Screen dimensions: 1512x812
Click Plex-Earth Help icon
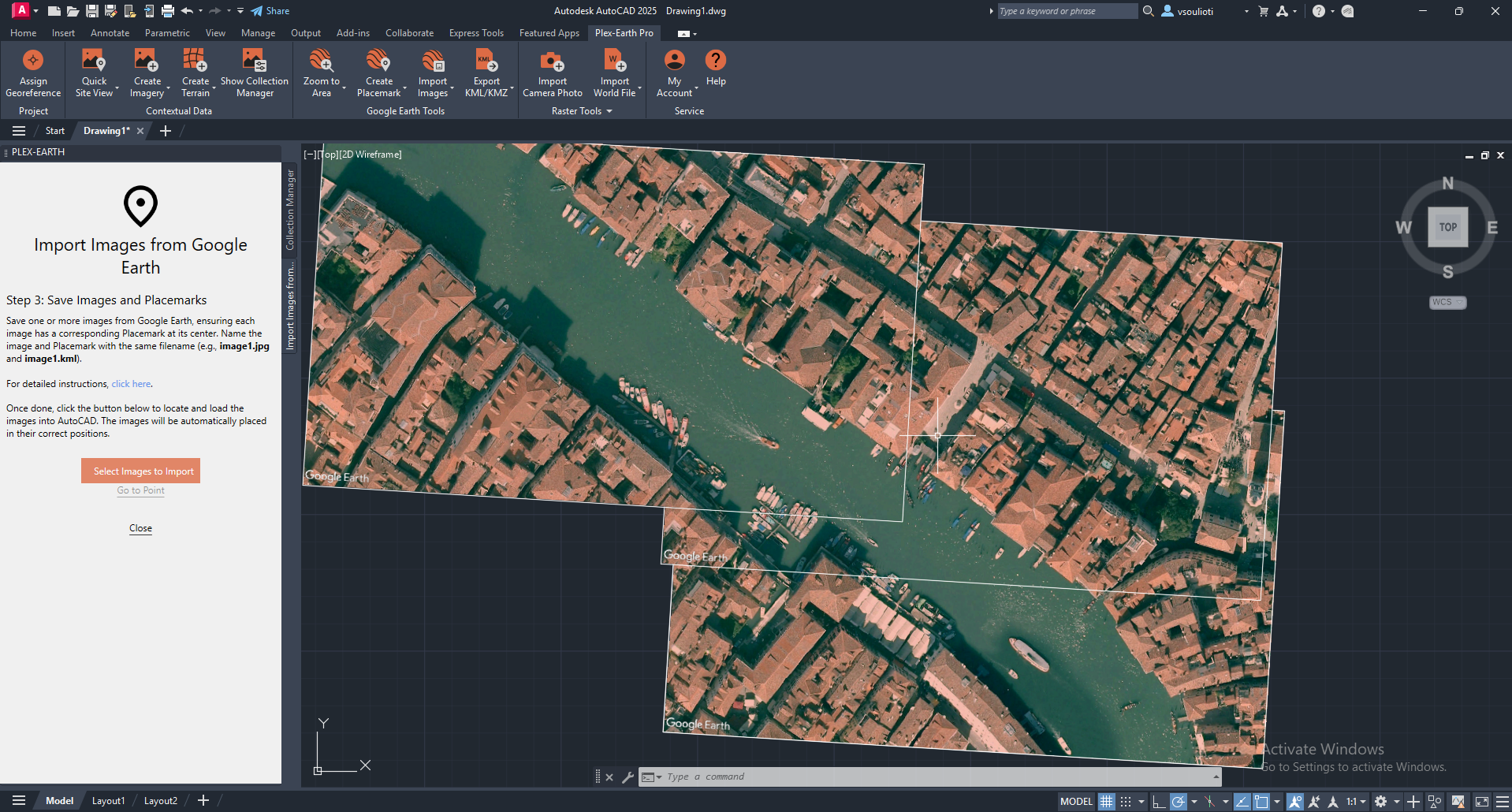pyautogui.click(x=716, y=60)
